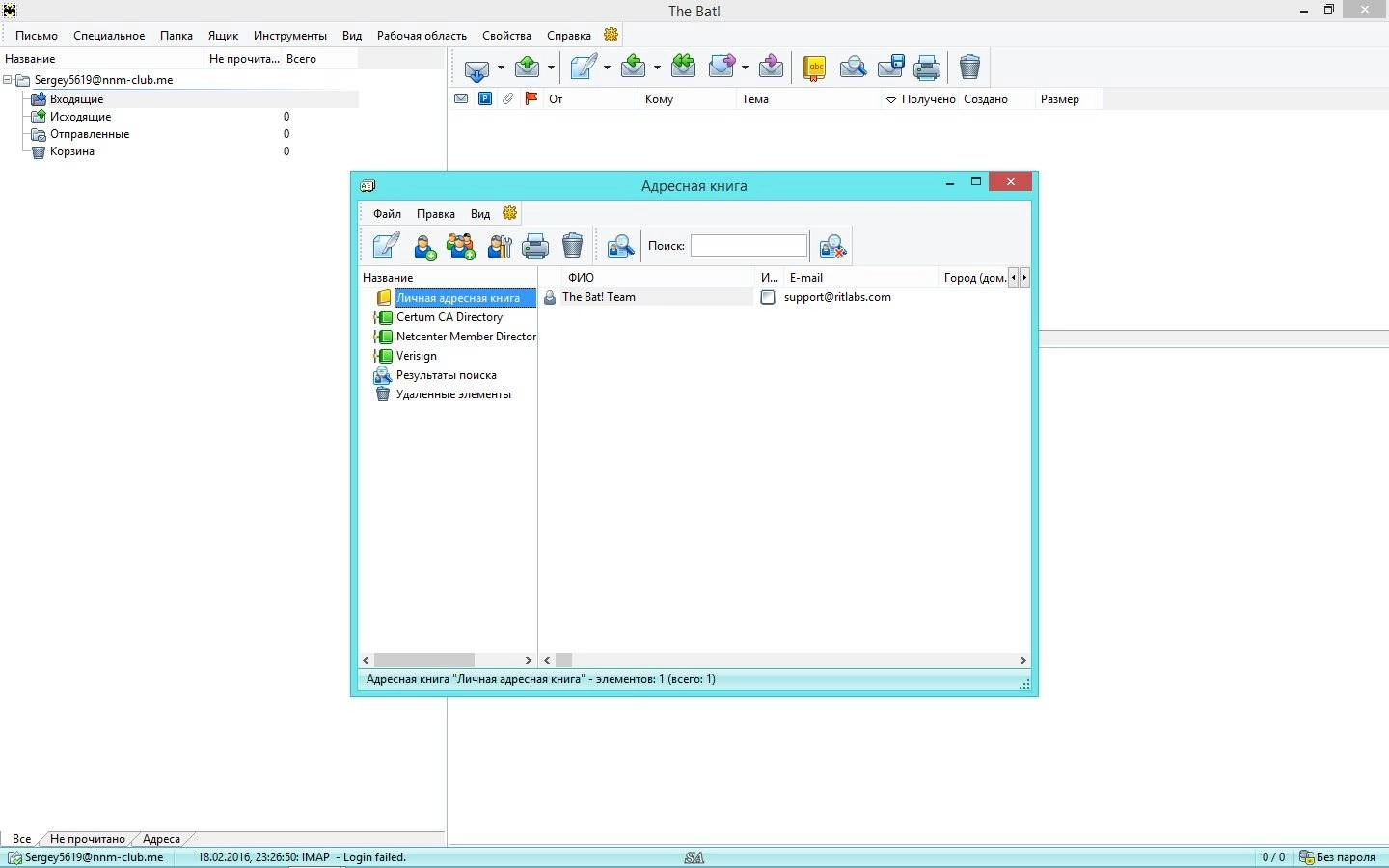
Task: Open dropdown arrow beside send queued mail
Action: (x=551, y=68)
